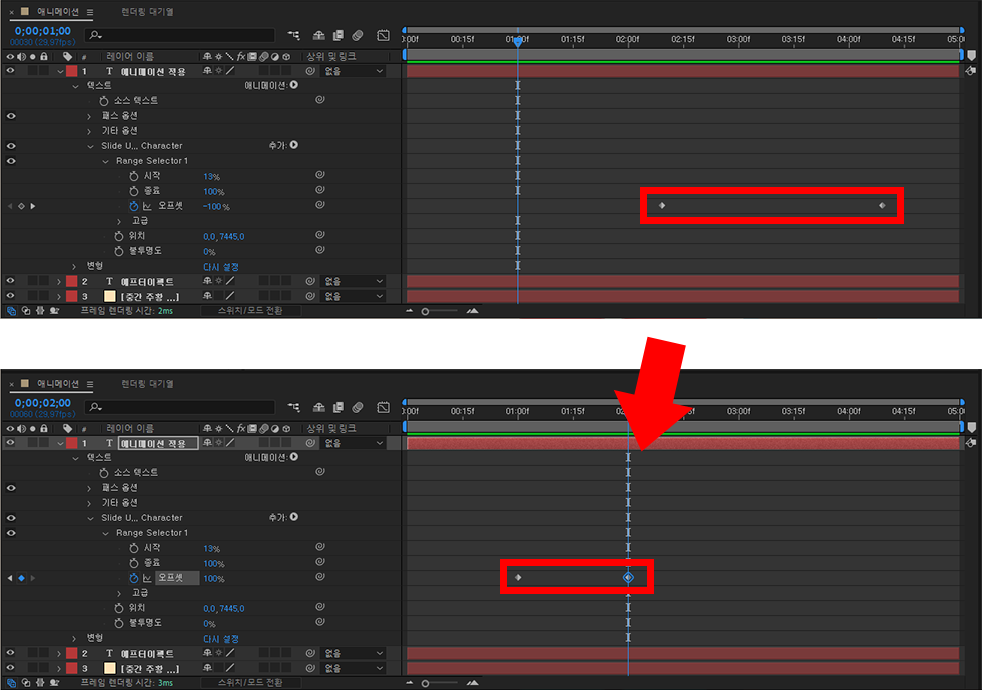Click the composition mini-flowchart icon in the bottom panel
The height and width of the screenshot is (690, 982).
[294, 408]
